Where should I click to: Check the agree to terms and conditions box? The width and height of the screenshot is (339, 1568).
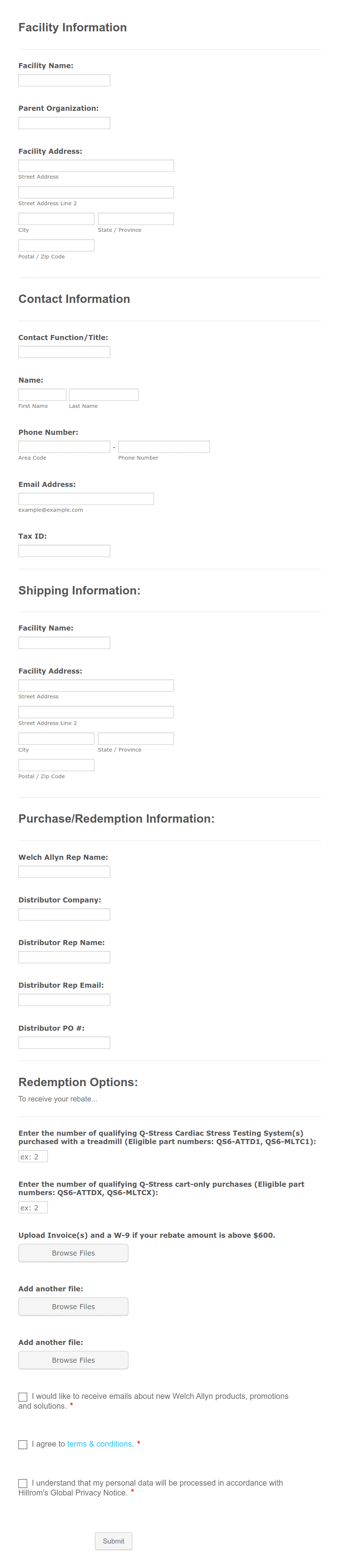(23, 1444)
